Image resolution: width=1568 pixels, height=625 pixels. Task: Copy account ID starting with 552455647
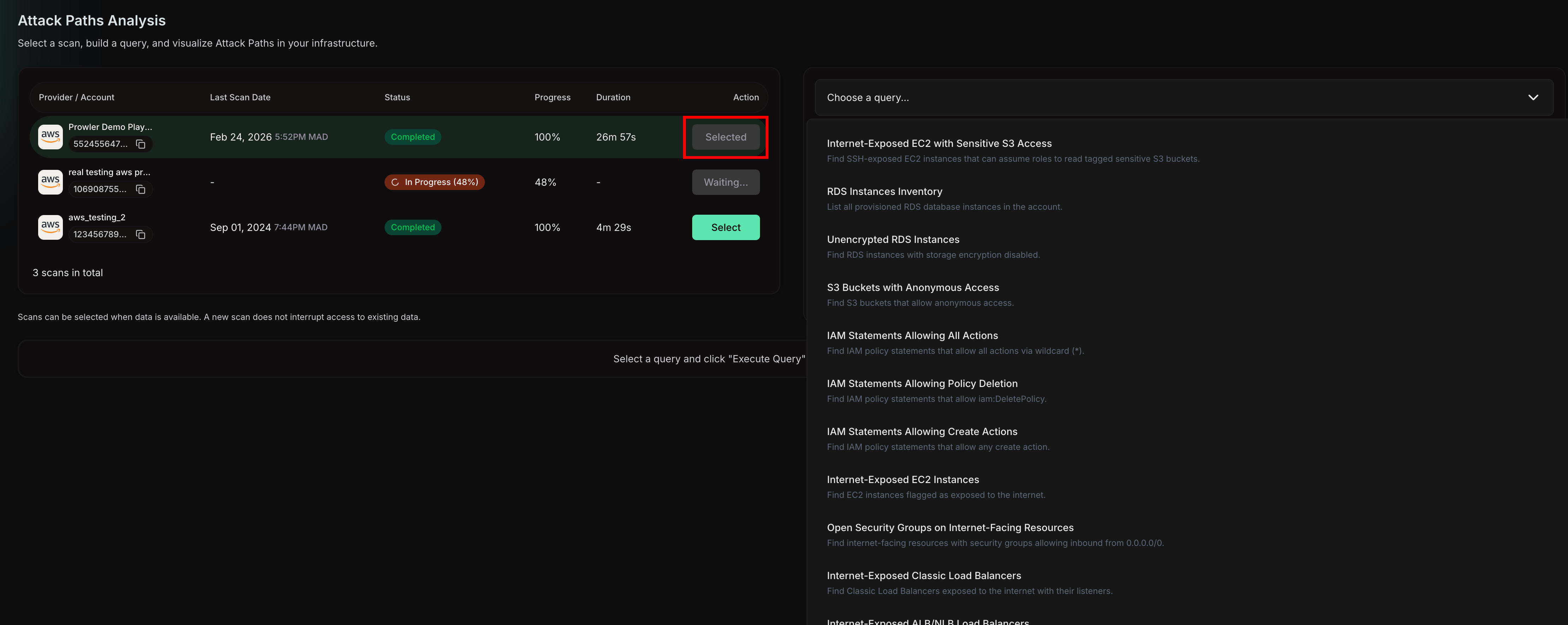(x=141, y=144)
